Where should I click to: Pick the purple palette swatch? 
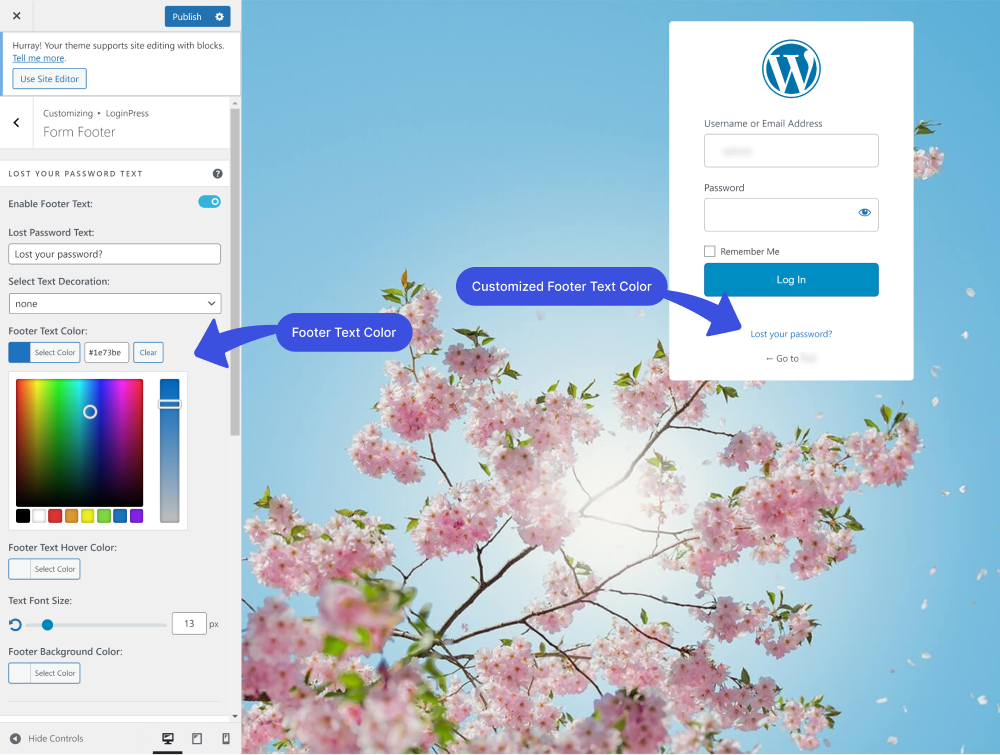(136, 516)
